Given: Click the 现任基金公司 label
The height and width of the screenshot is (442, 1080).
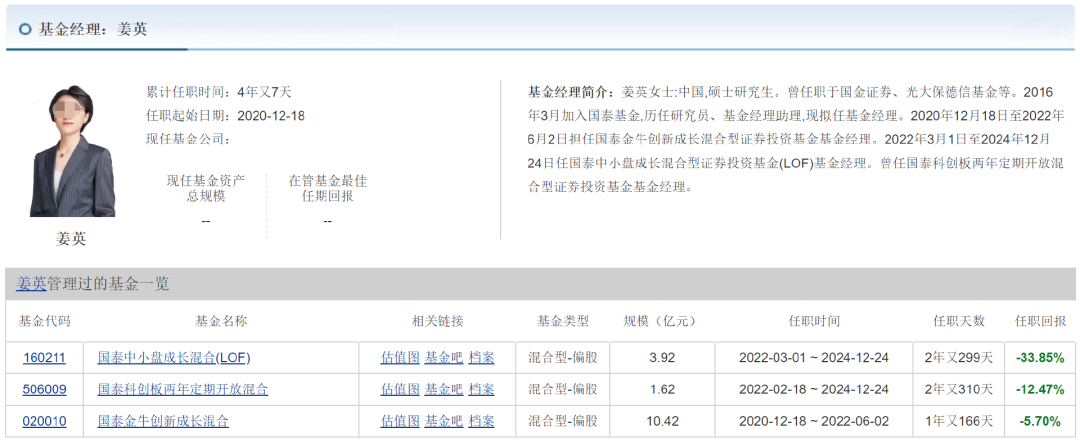Looking at the screenshot, I should 187,139.
